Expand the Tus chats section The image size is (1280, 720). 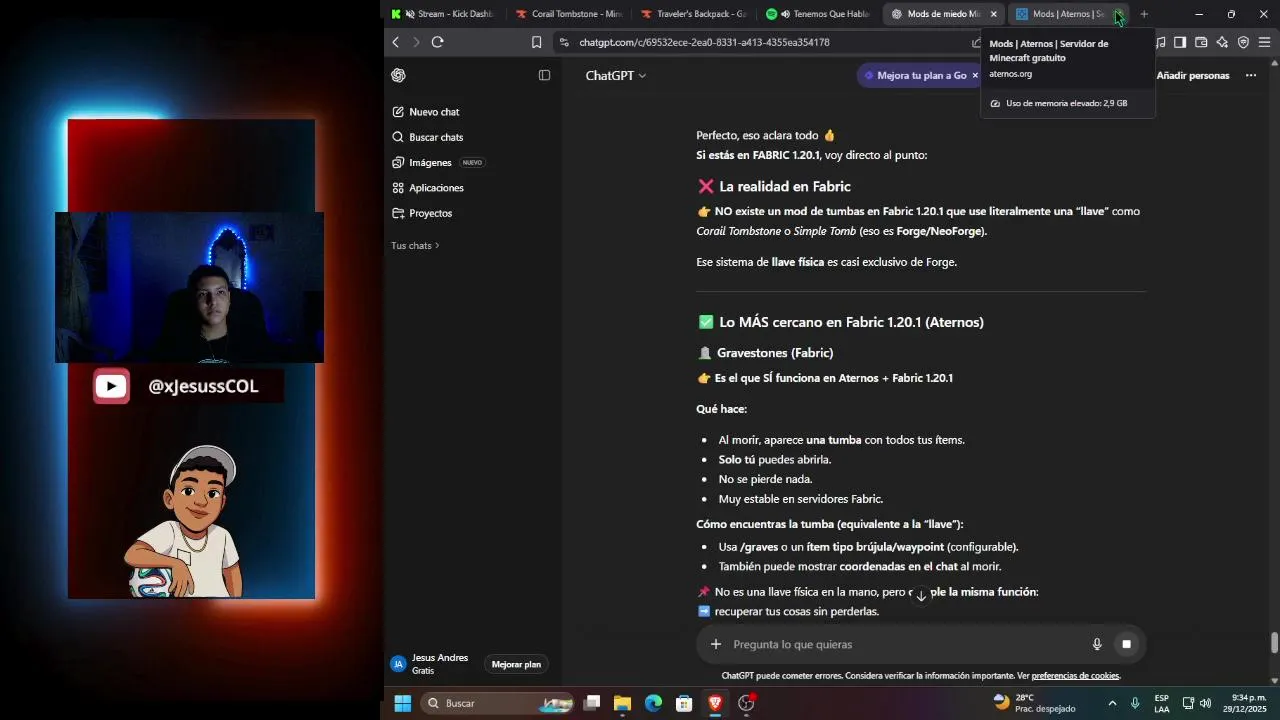click(415, 245)
